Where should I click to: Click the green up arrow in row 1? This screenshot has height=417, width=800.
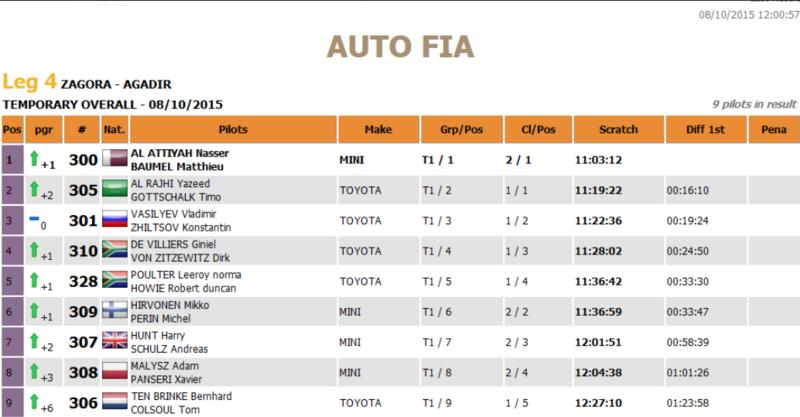pyautogui.click(x=34, y=158)
